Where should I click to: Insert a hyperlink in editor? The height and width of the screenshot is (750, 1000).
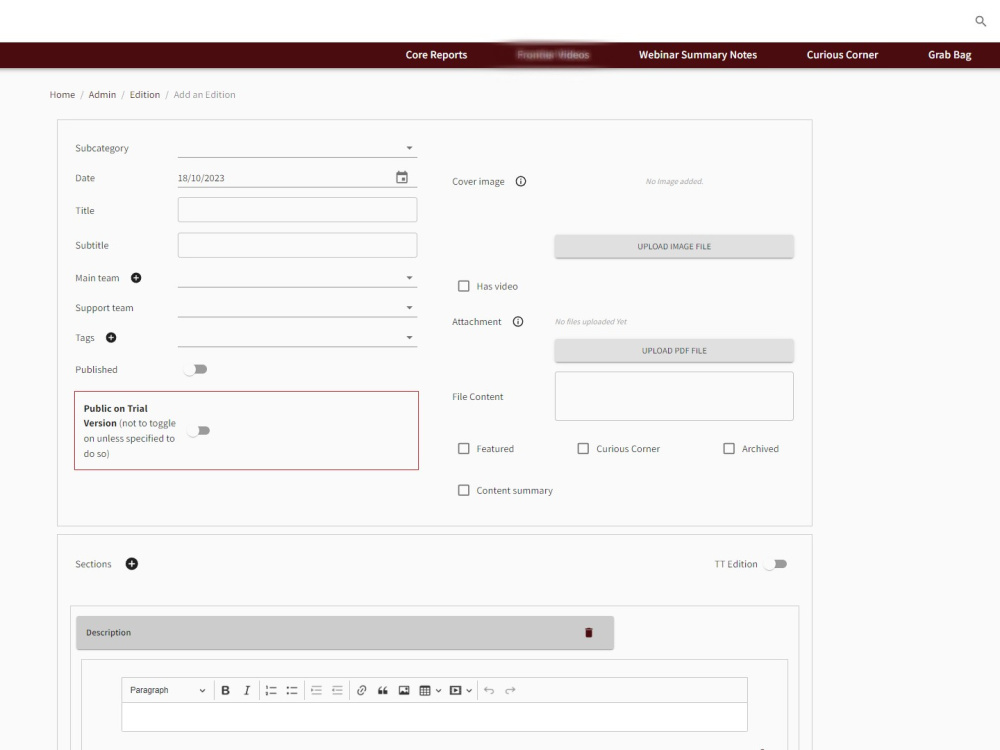click(362, 690)
